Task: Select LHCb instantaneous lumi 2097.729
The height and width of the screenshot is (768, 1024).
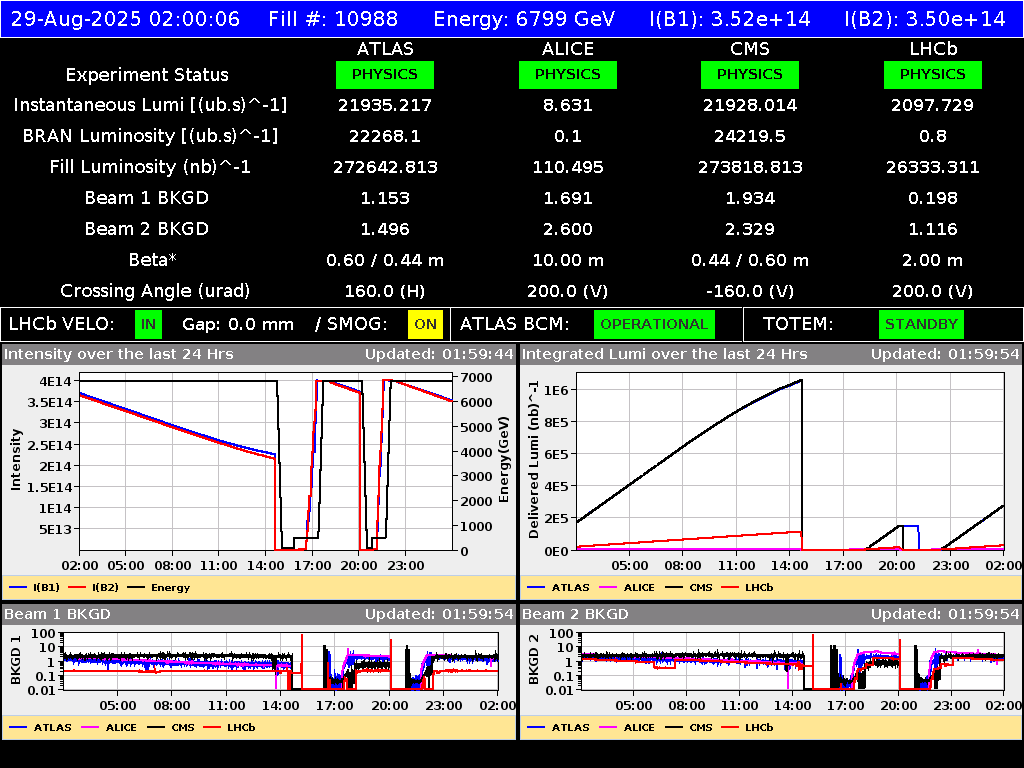Action: point(933,105)
